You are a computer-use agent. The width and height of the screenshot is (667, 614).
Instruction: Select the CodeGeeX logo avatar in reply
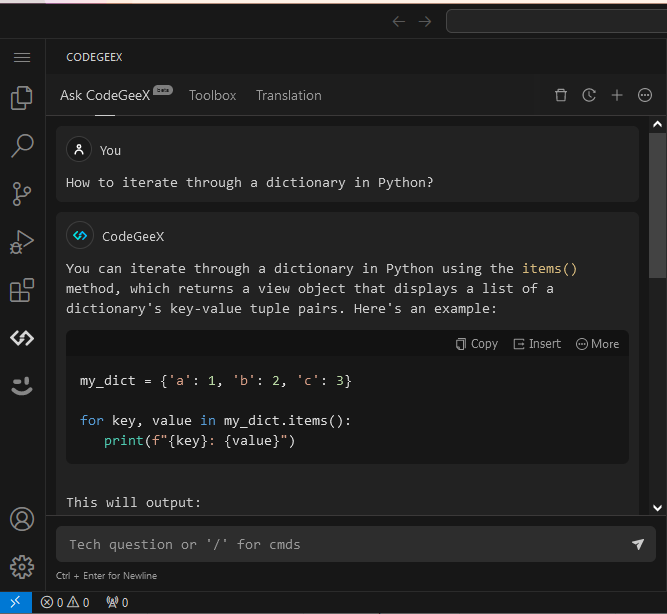point(80,235)
